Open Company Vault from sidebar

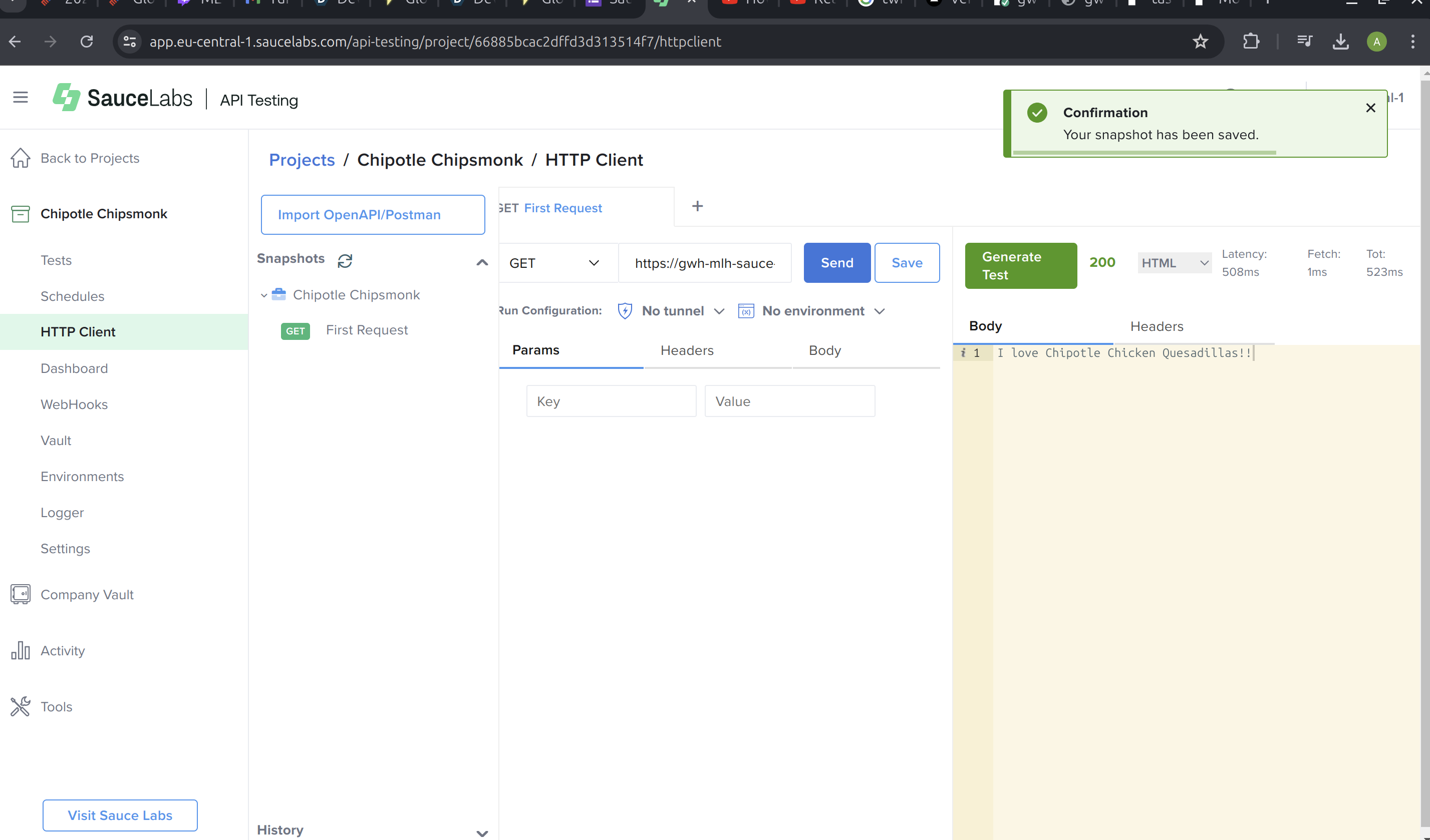tap(87, 594)
